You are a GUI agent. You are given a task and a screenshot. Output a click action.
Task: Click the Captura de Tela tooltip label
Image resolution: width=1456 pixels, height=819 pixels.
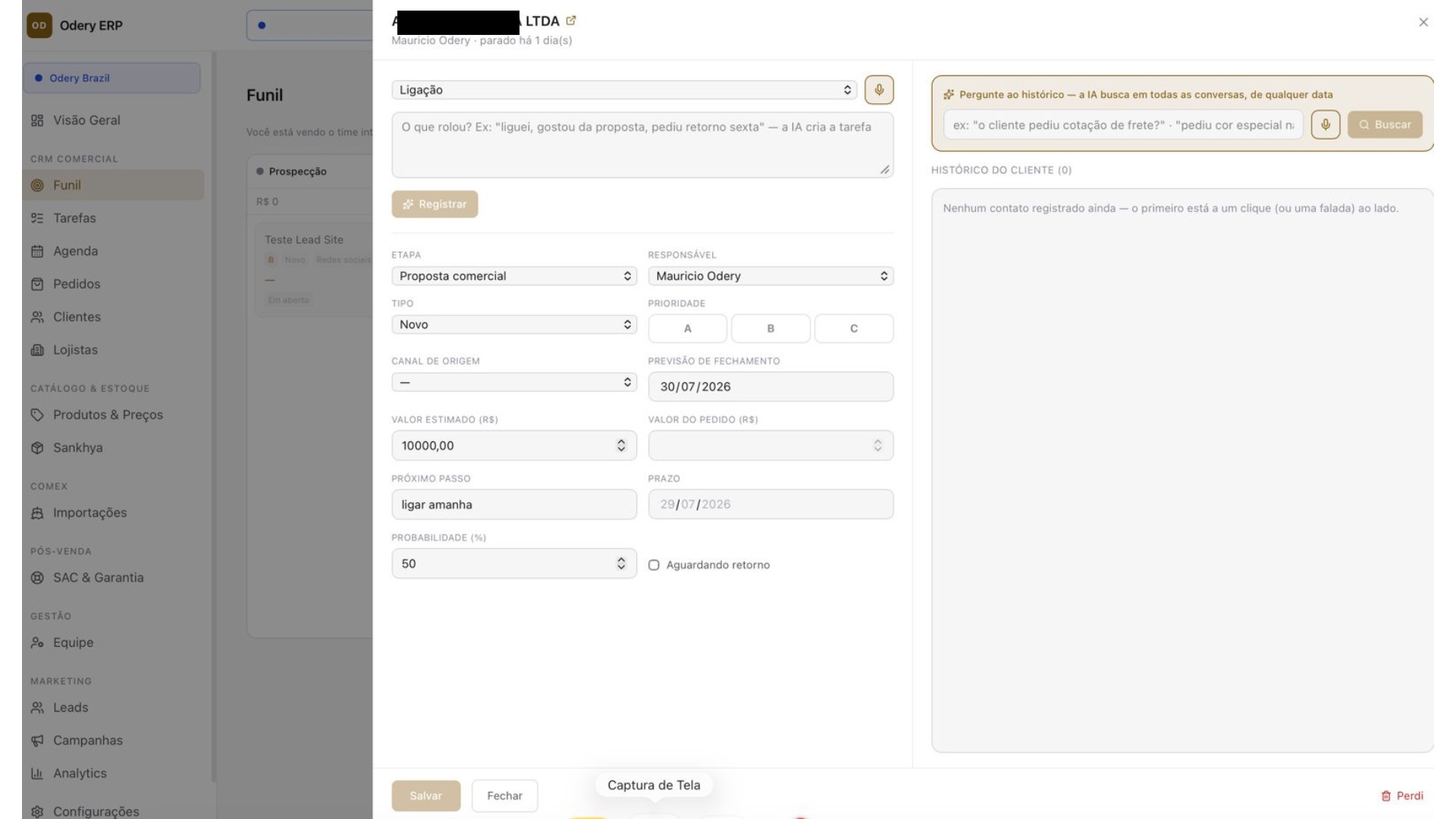654,785
